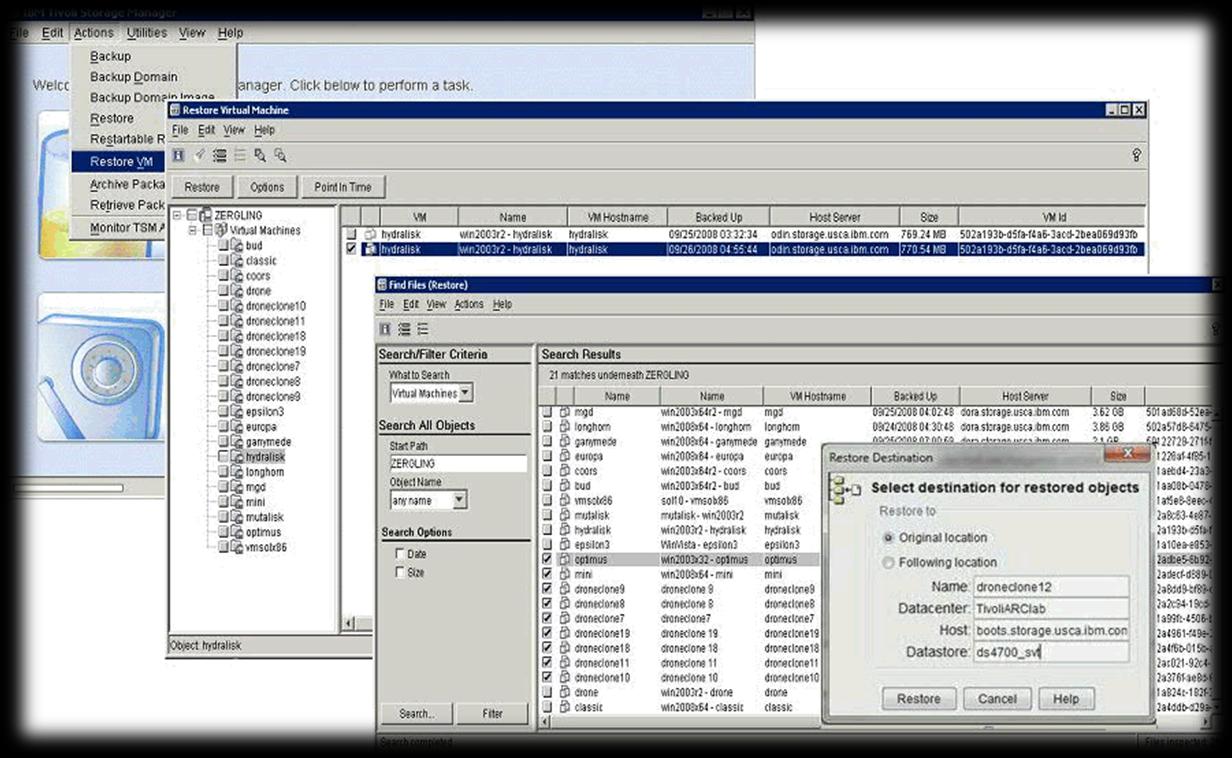Click the VM icon beside vmsolx86 in the tree
The width and height of the screenshot is (1232, 758).
coord(237,547)
